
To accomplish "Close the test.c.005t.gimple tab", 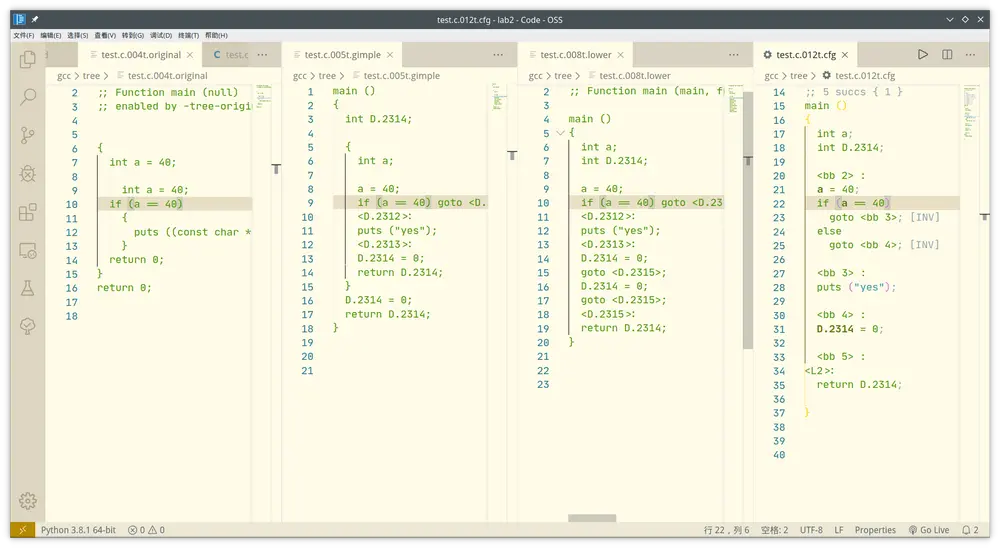I will point(390,55).
